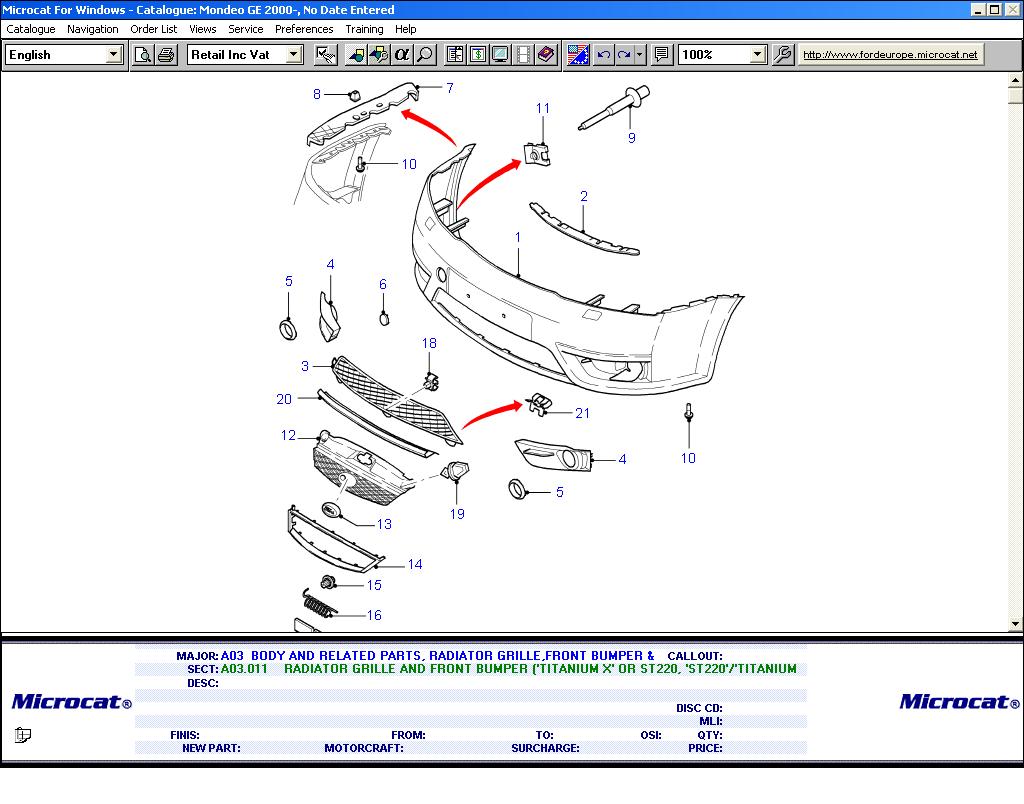Open the Order List menu
This screenshot has width=1024, height=804.
coord(153,29)
